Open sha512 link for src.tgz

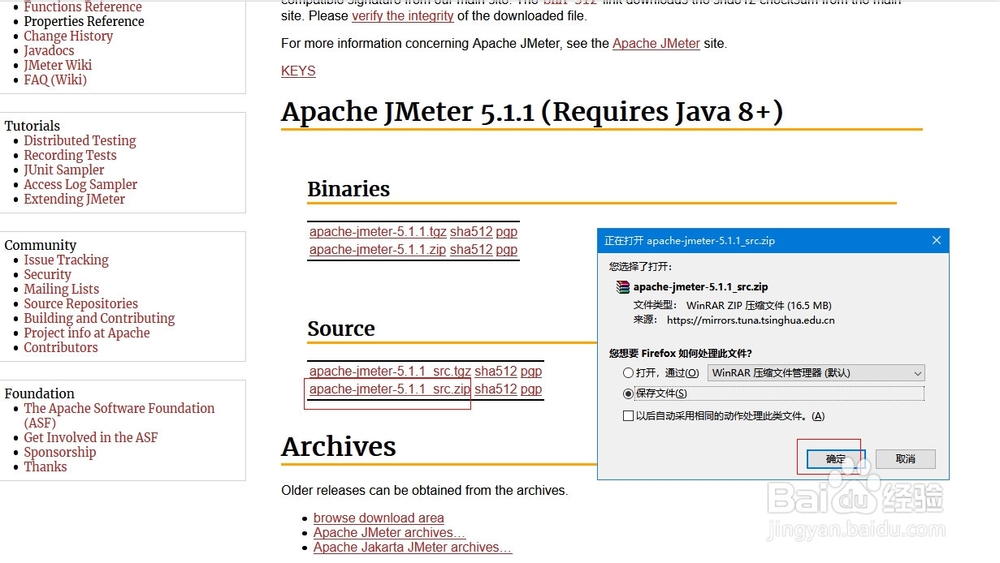point(496,371)
